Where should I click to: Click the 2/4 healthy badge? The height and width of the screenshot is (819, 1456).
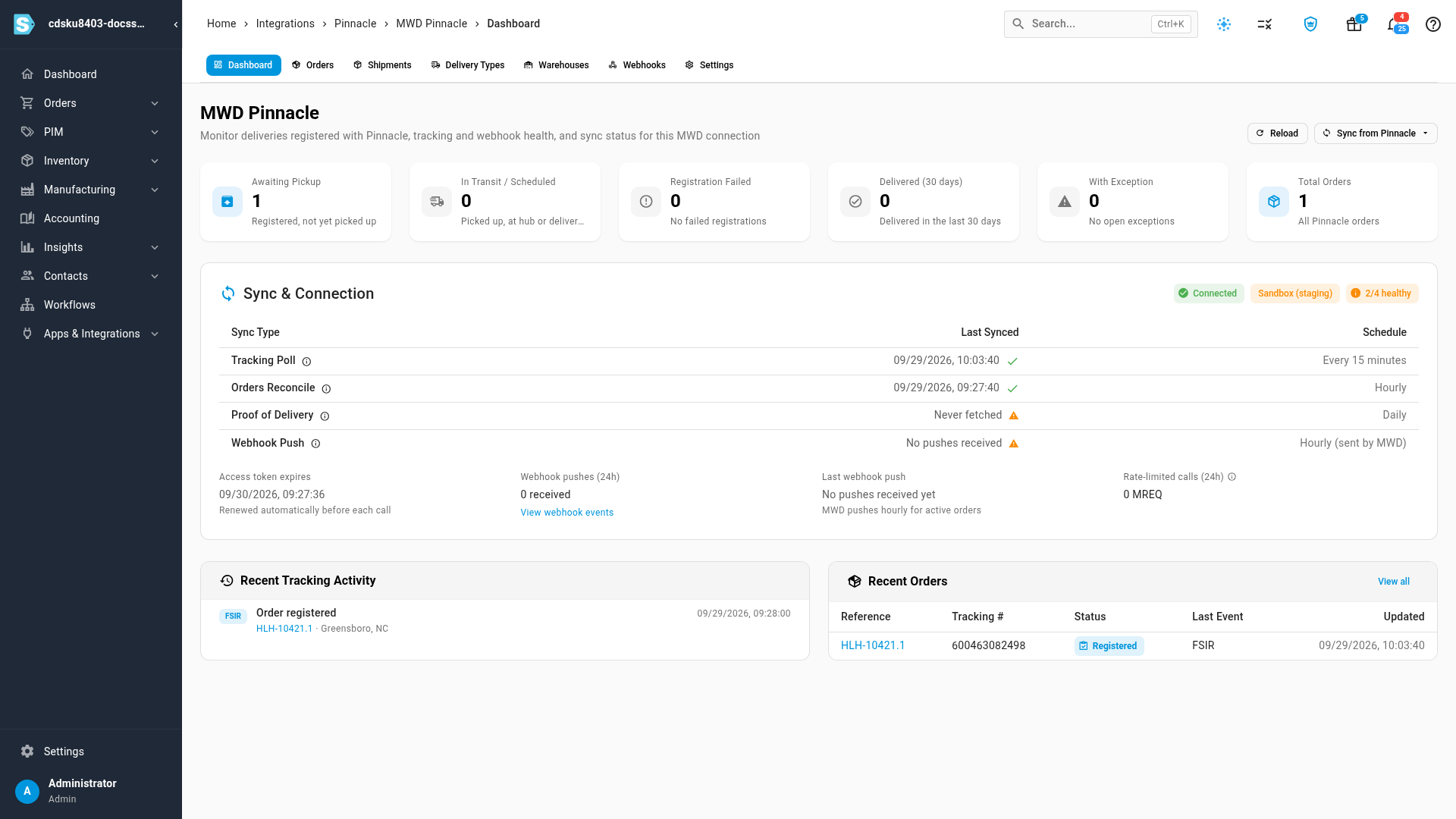(x=1382, y=293)
